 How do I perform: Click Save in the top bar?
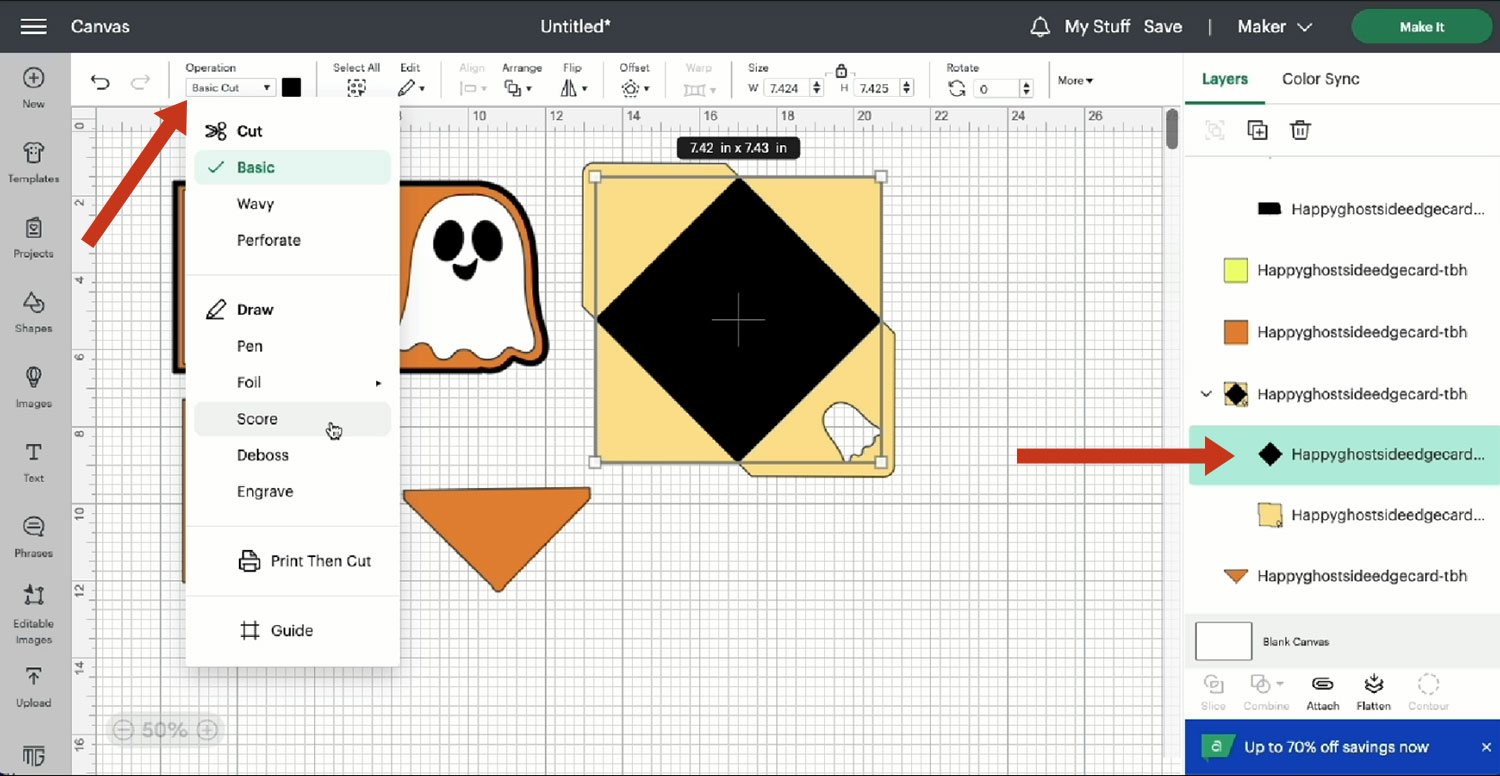tap(1162, 27)
